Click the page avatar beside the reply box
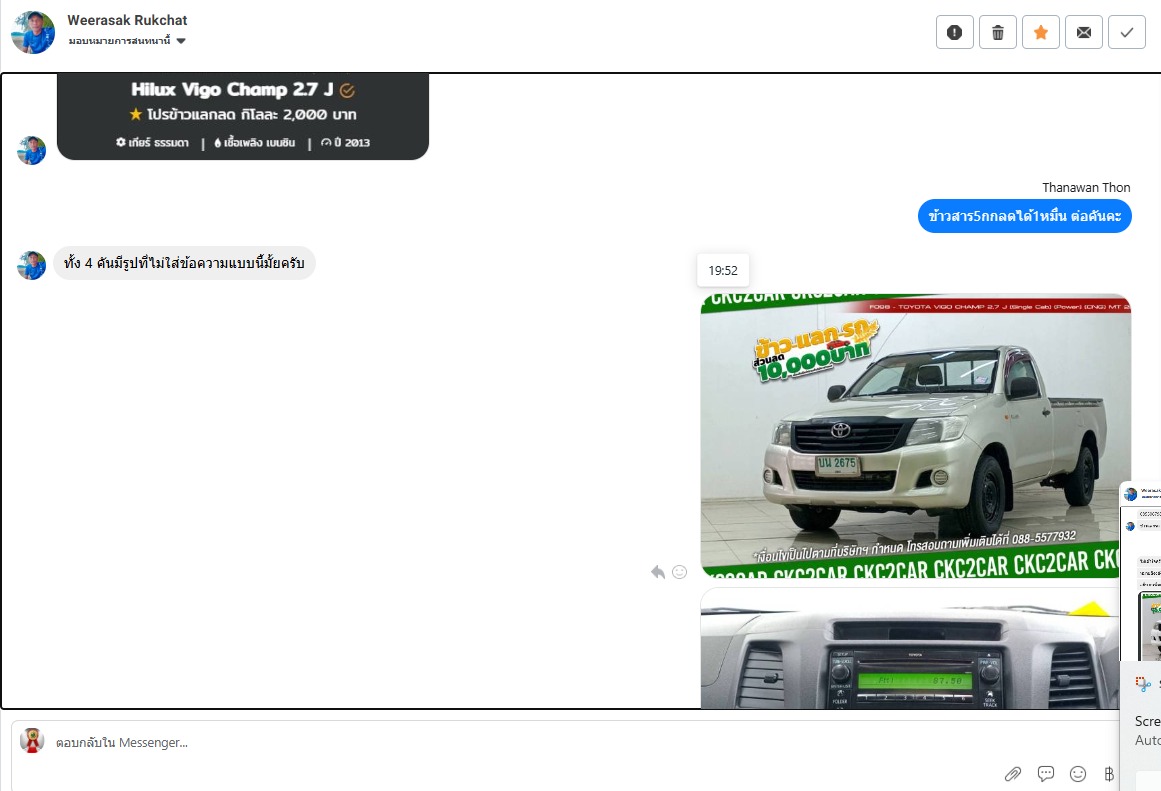Viewport: 1161px width, 791px height. pos(32,741)
